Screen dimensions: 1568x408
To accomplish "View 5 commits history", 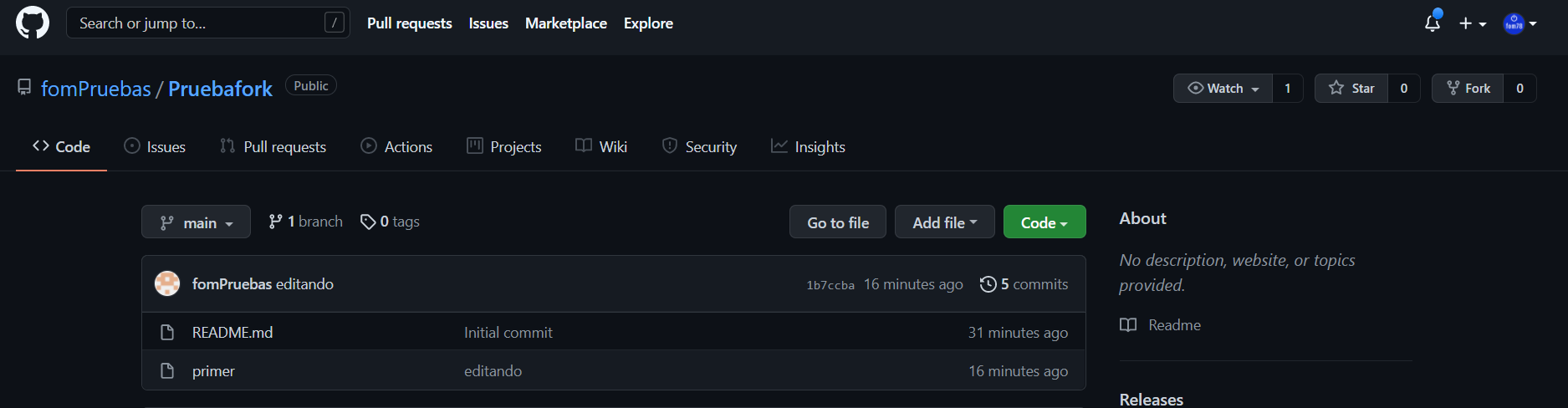I will [1024, 284].
